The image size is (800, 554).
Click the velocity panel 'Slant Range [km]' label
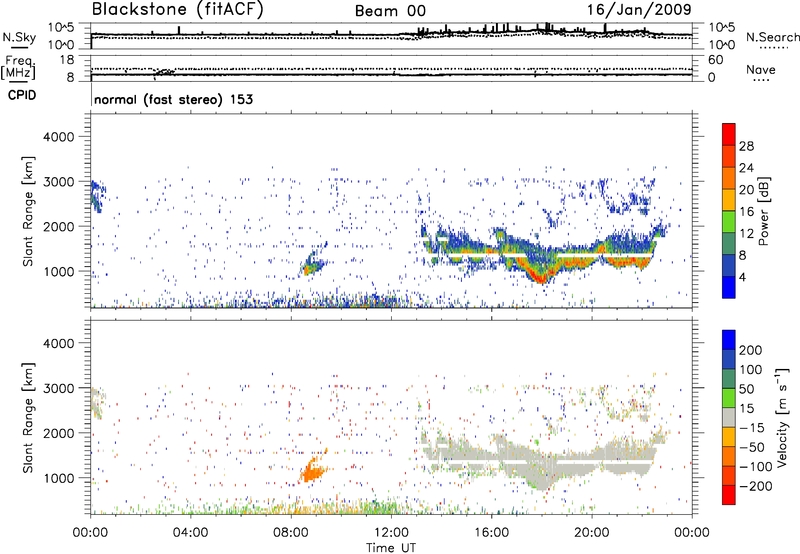coord(28,417)
